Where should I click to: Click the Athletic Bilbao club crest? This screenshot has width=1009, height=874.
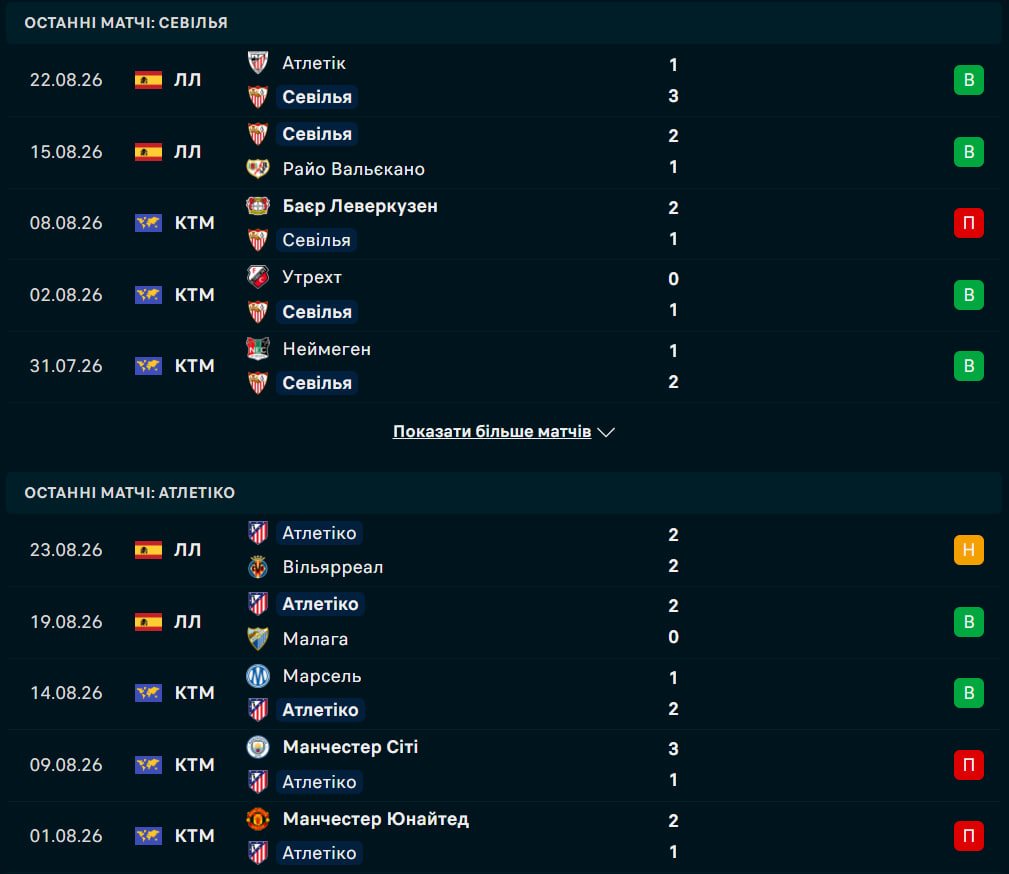pyautogui.click(x=258, y=62)
